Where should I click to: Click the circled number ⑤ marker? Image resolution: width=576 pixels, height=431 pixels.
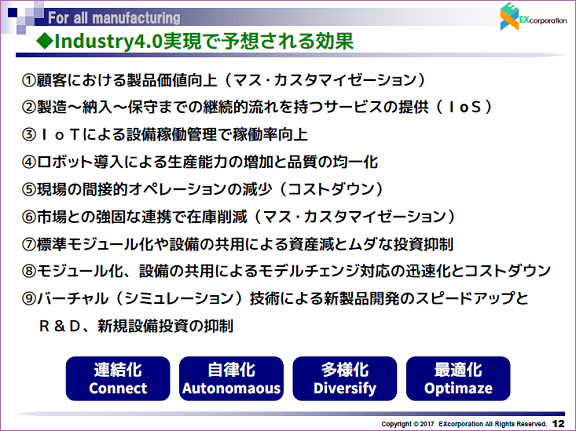click(29, 190)
